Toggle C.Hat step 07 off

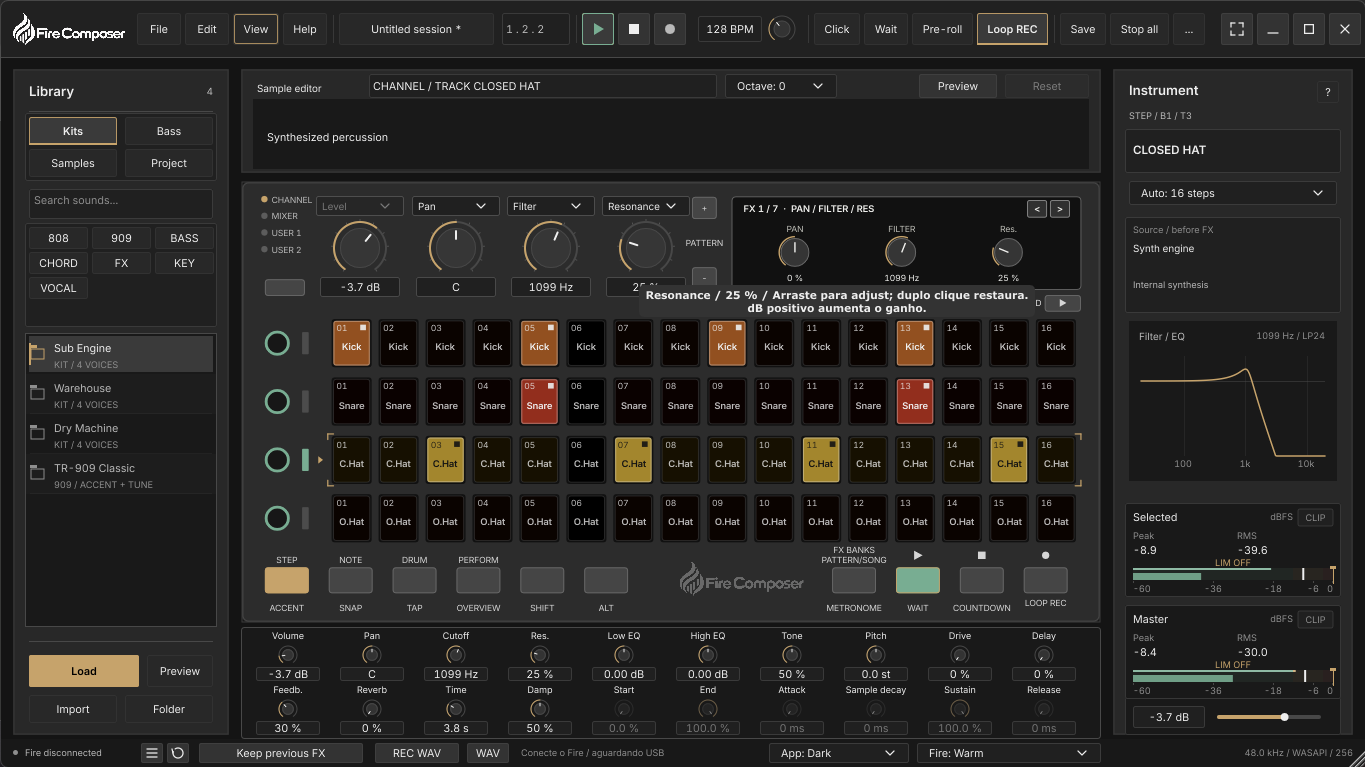click(633, 459)
